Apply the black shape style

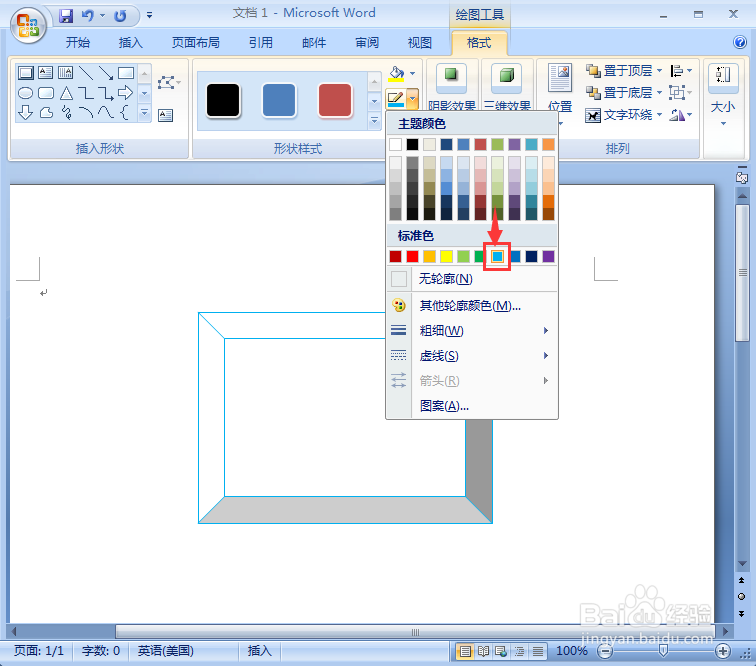(223, 100)
